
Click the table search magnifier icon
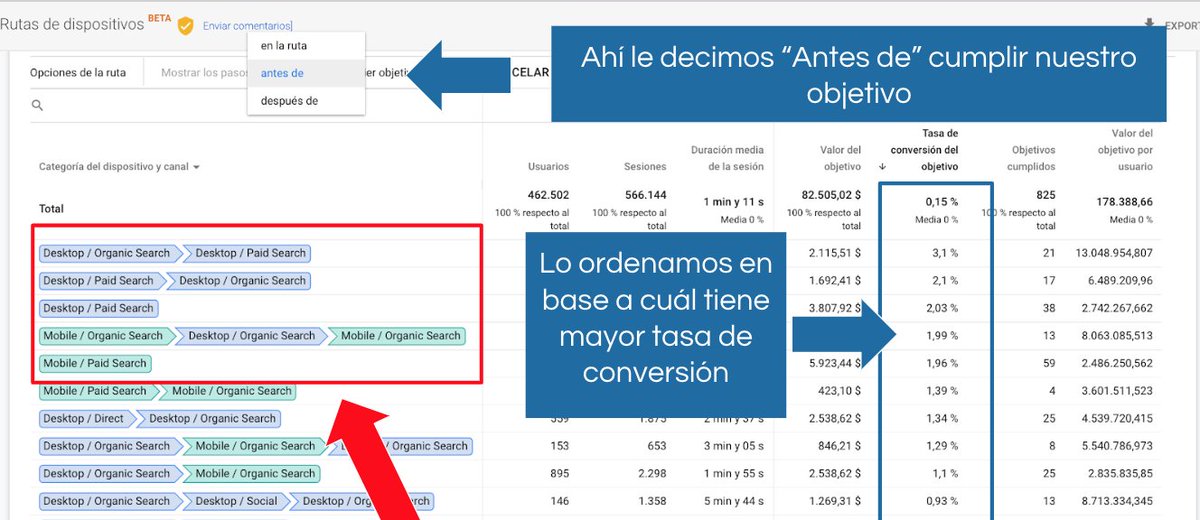(37, 105)
